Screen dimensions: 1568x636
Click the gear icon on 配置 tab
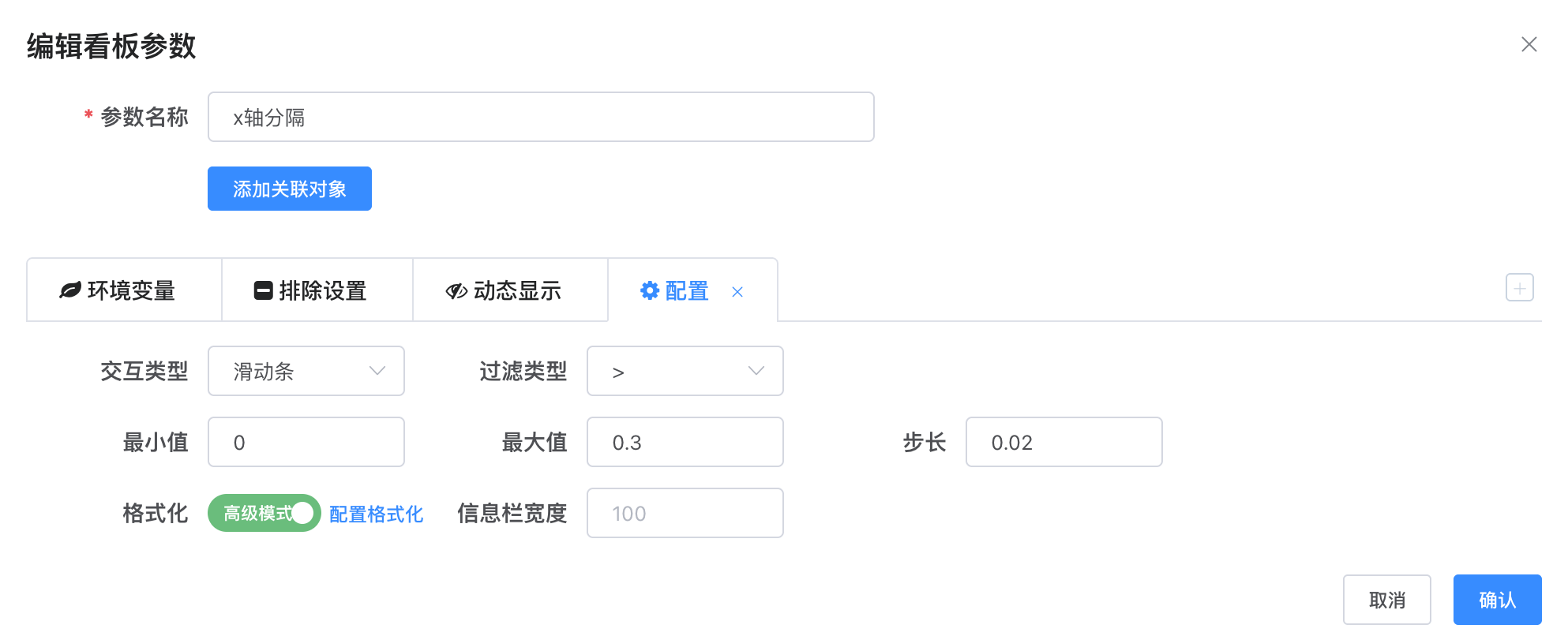tap(650, 290)
